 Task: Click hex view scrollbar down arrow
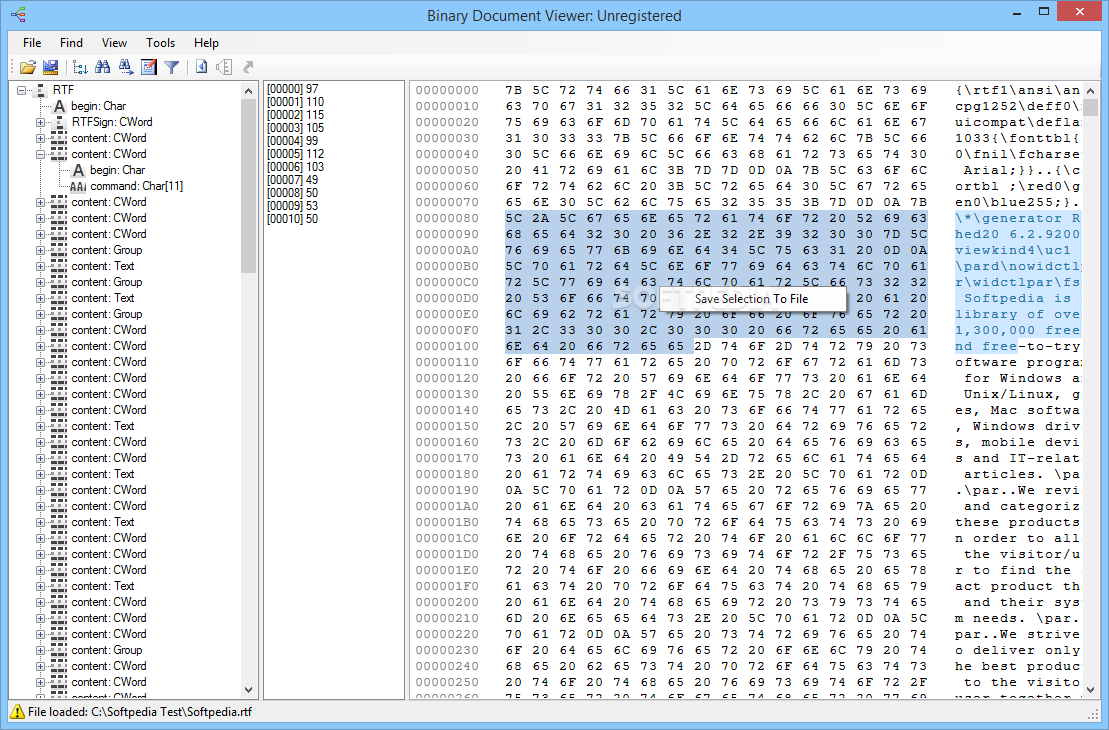click(x=1091, y=690)
